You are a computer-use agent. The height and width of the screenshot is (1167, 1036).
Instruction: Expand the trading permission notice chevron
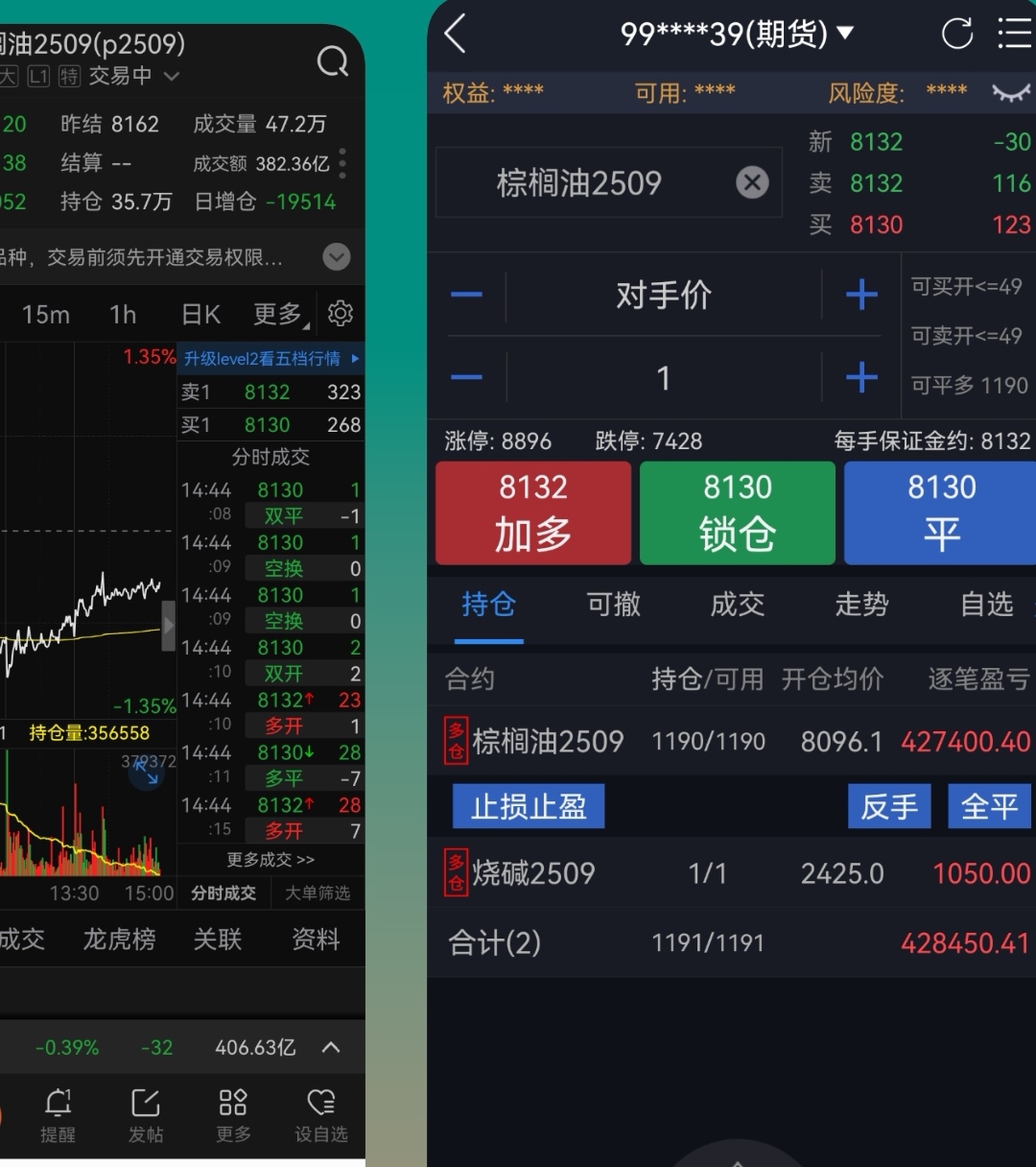[336, 257]
